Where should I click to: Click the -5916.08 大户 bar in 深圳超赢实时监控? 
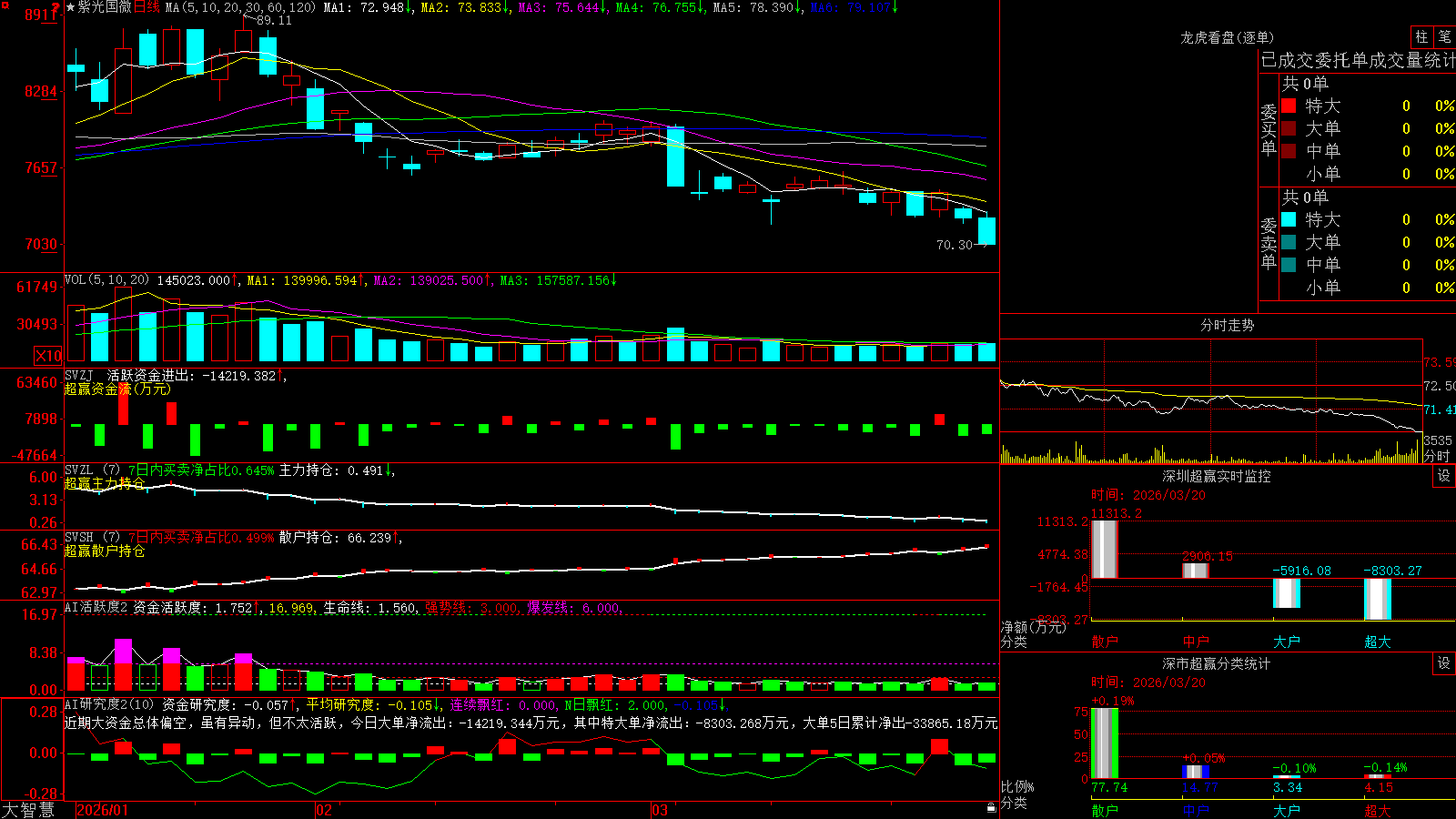tap(1287, 593)
